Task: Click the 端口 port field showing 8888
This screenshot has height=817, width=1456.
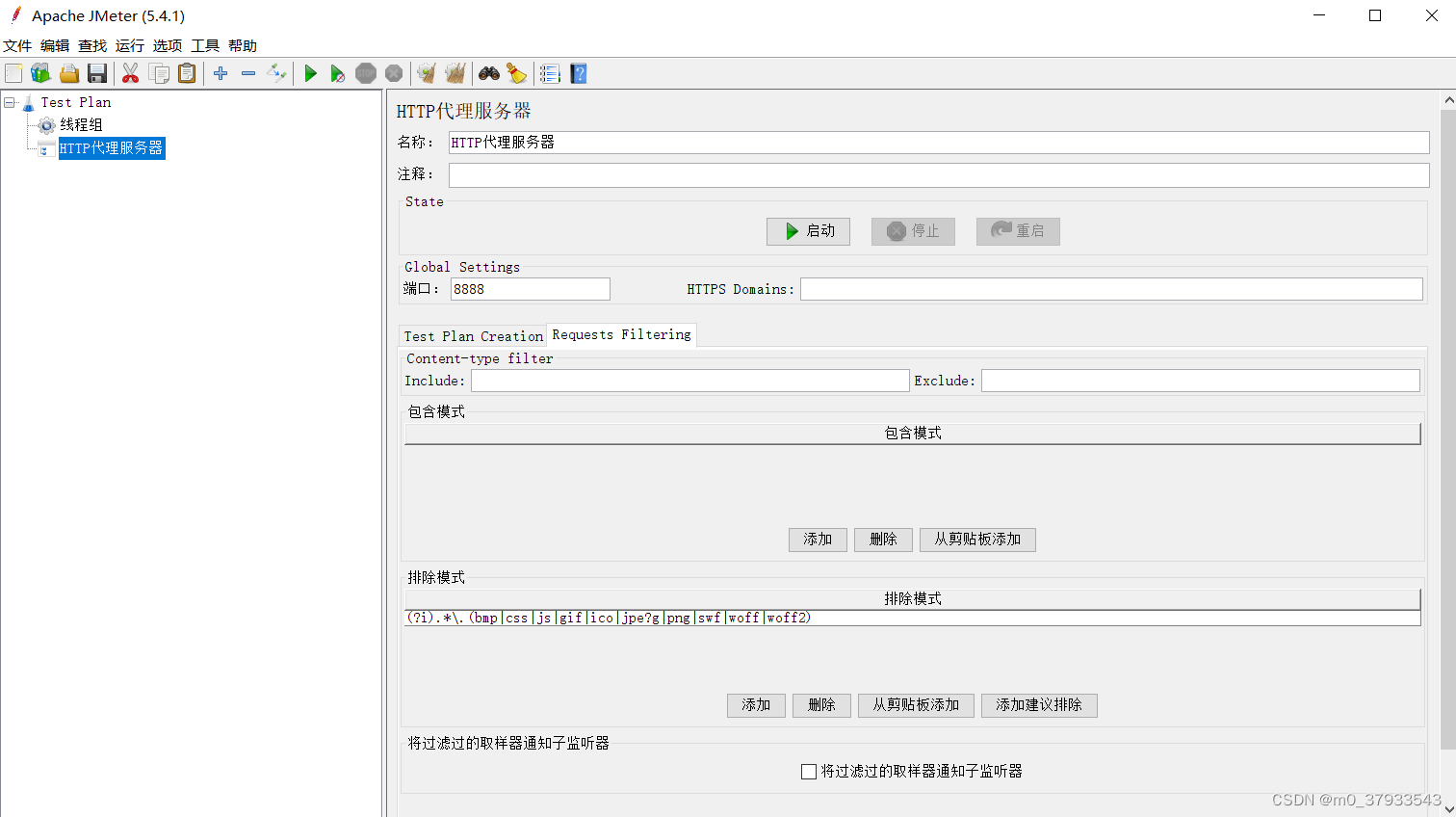Action: [530, 289]
